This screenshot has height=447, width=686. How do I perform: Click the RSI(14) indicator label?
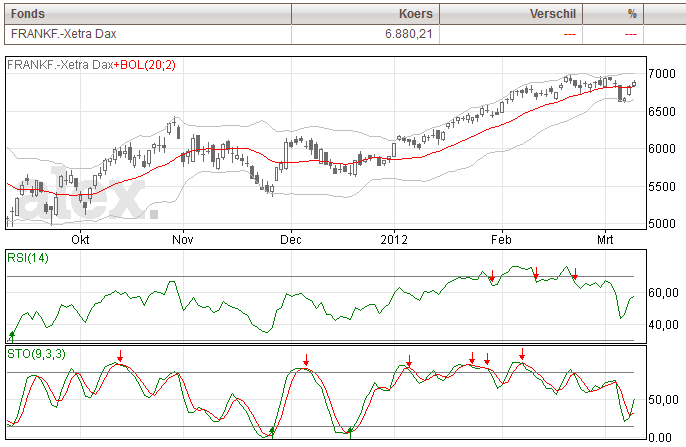tap(28, 258)
